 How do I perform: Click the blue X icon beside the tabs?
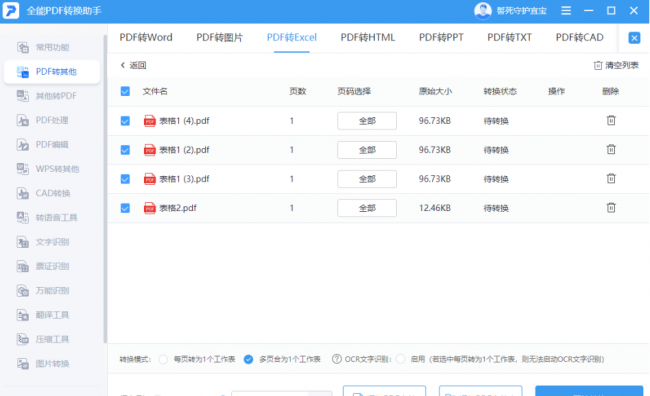tap(634, 38)
